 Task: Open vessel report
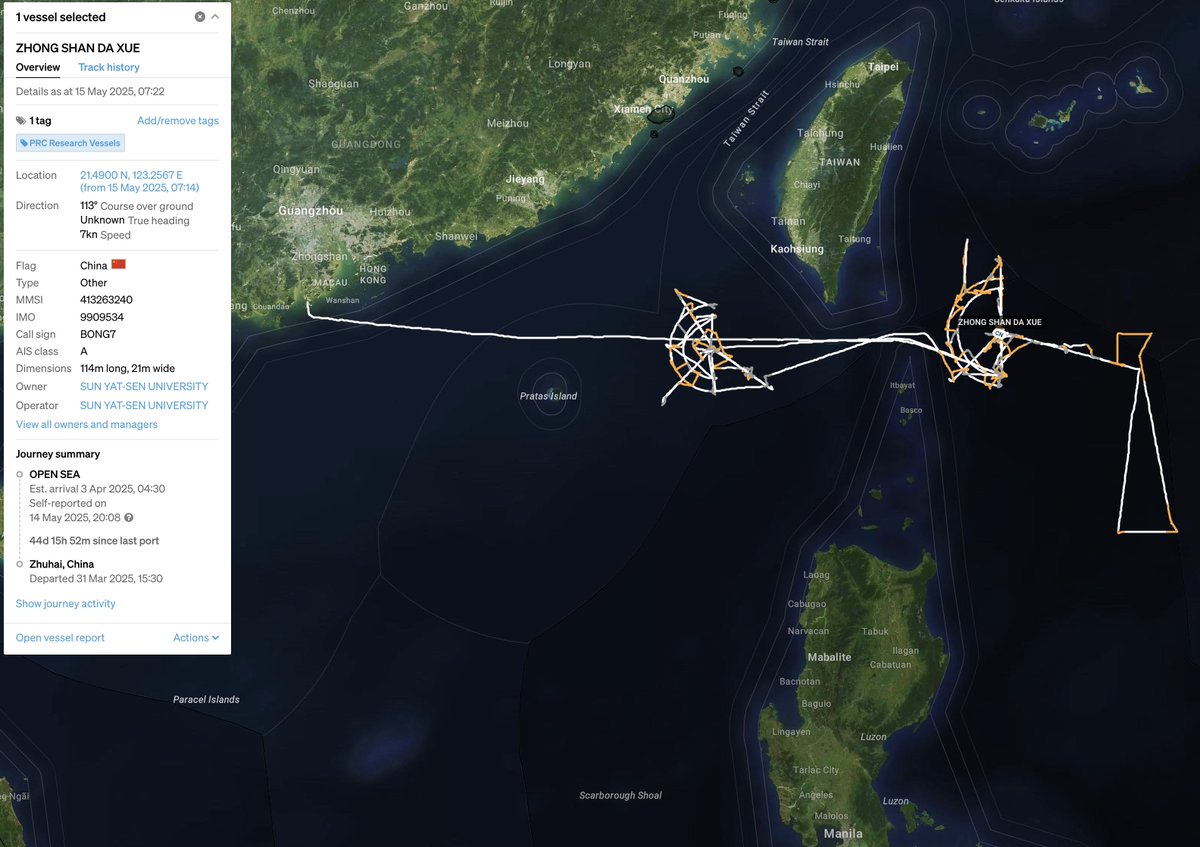[60, 638]
